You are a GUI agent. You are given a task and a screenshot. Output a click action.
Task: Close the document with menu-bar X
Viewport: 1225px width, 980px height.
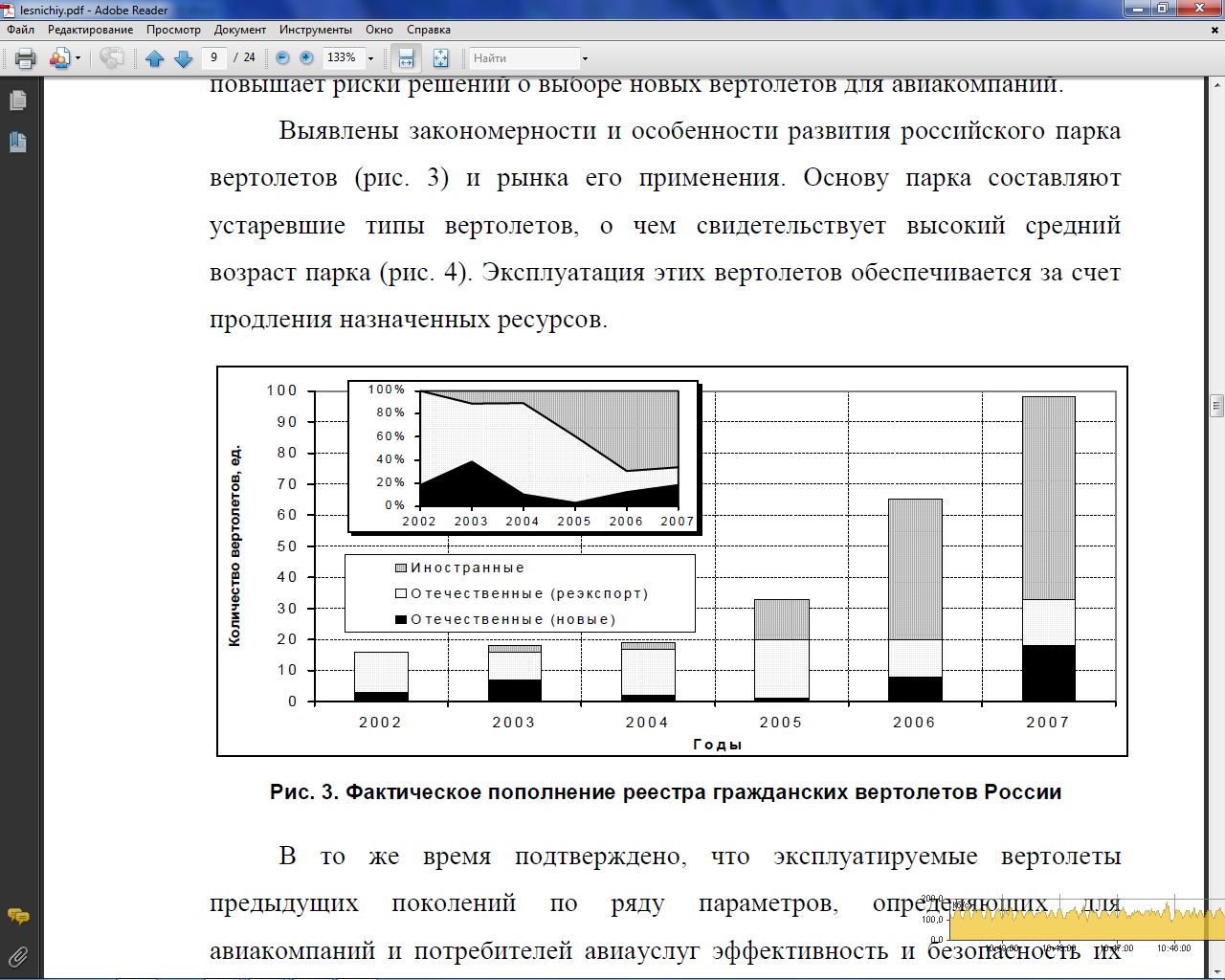point(1215,30)
